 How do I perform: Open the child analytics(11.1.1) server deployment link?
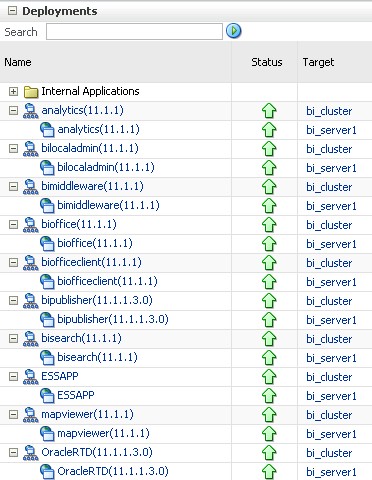click(x=98, y=129)
